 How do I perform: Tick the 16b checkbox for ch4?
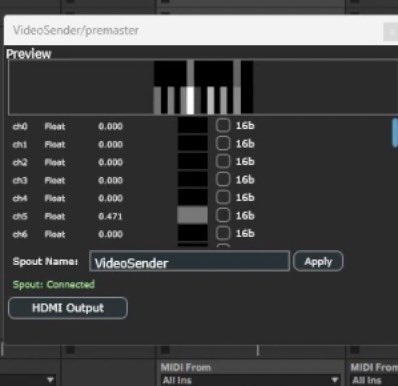click(223, 198)
